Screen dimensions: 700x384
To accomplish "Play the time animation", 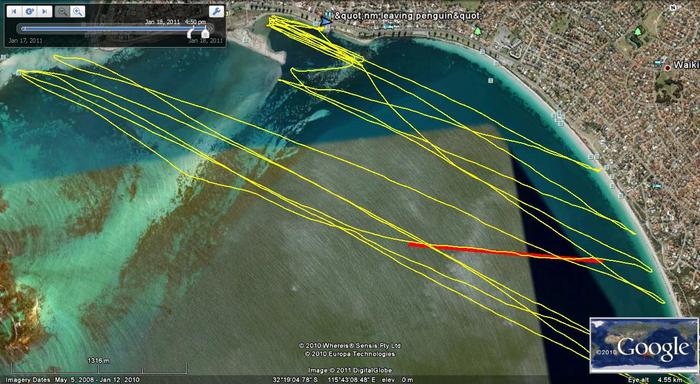I will pyautogui.click(x=29, y=12).
